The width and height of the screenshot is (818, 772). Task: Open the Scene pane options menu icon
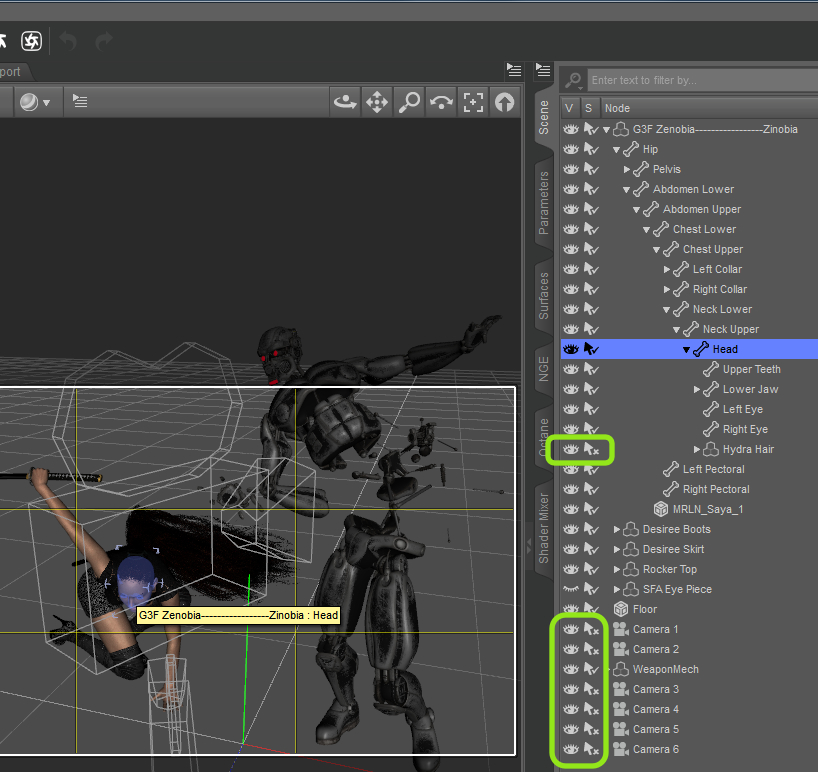click(x=544, y=70)
